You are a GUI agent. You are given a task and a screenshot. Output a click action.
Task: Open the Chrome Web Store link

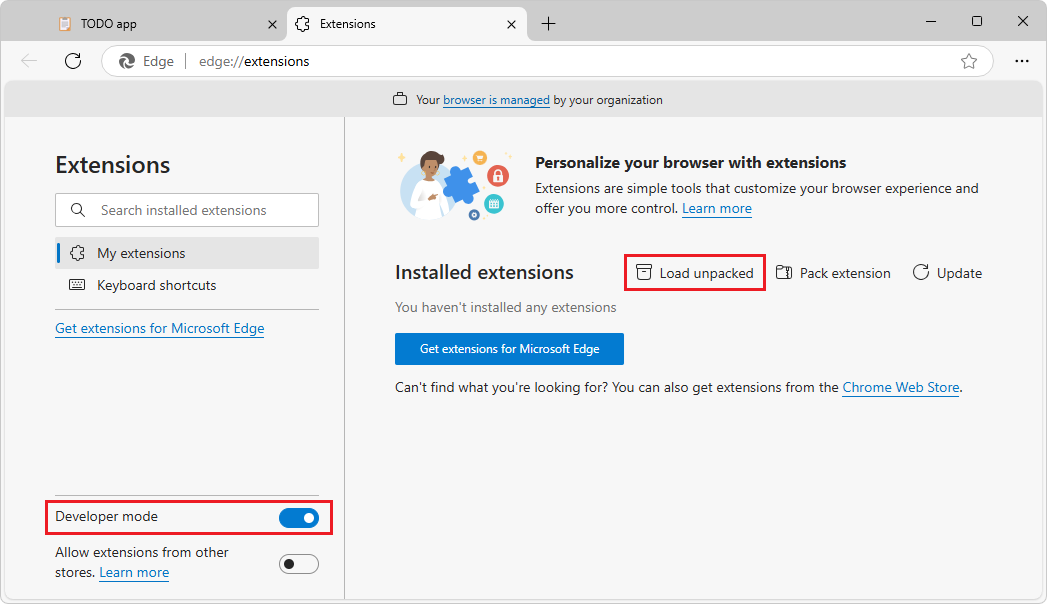click(901, 388)
